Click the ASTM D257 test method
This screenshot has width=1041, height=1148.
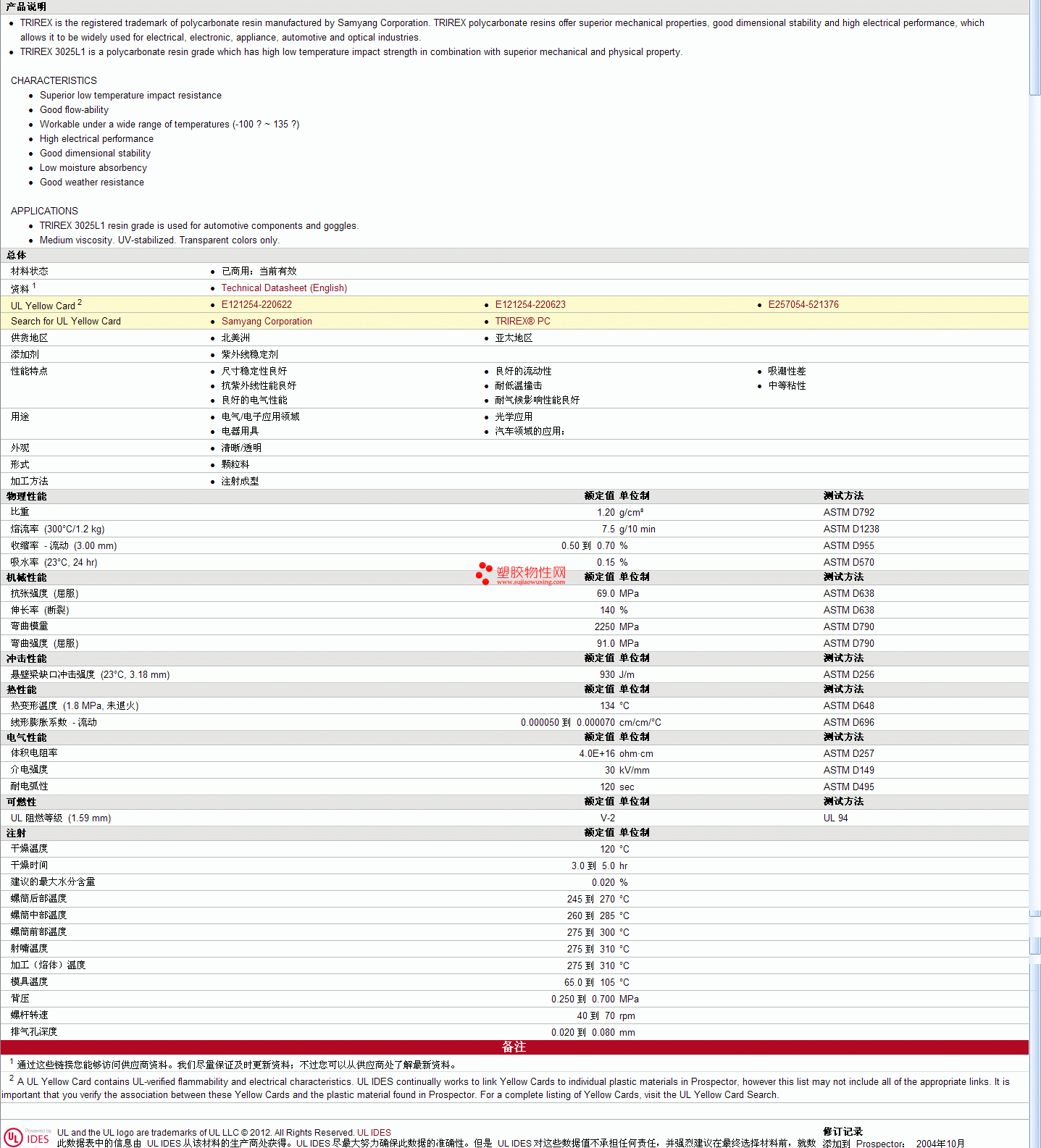(x=849, y=754)
